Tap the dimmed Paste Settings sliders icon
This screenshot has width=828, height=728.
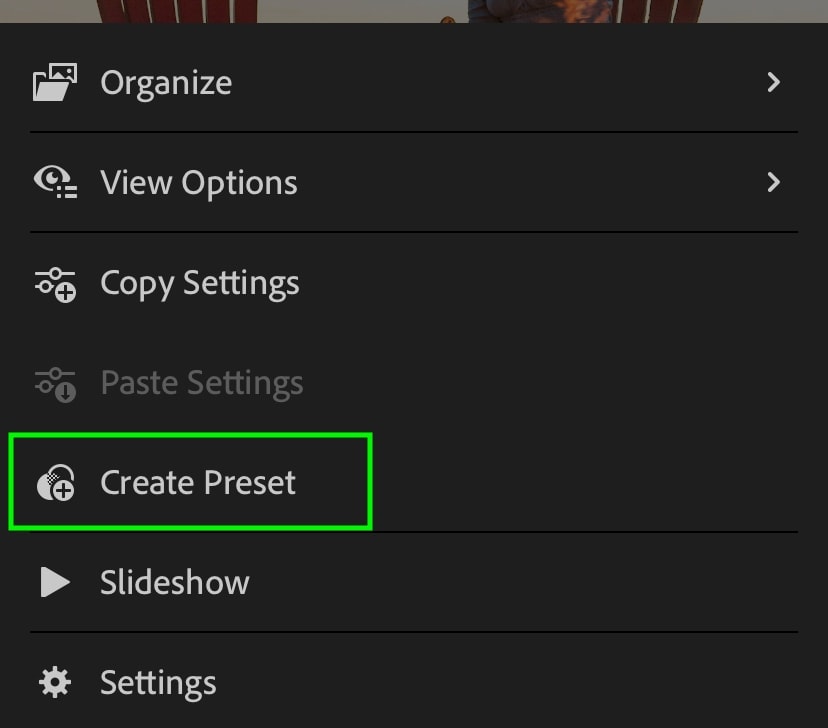pos(55,385)
